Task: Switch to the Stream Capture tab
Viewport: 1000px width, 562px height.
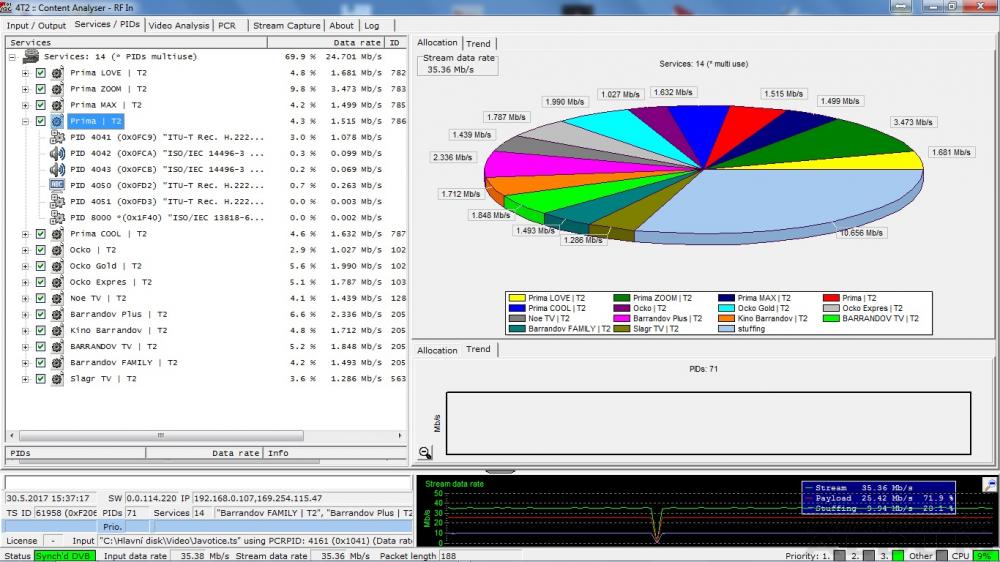Action: click(286, 26)
